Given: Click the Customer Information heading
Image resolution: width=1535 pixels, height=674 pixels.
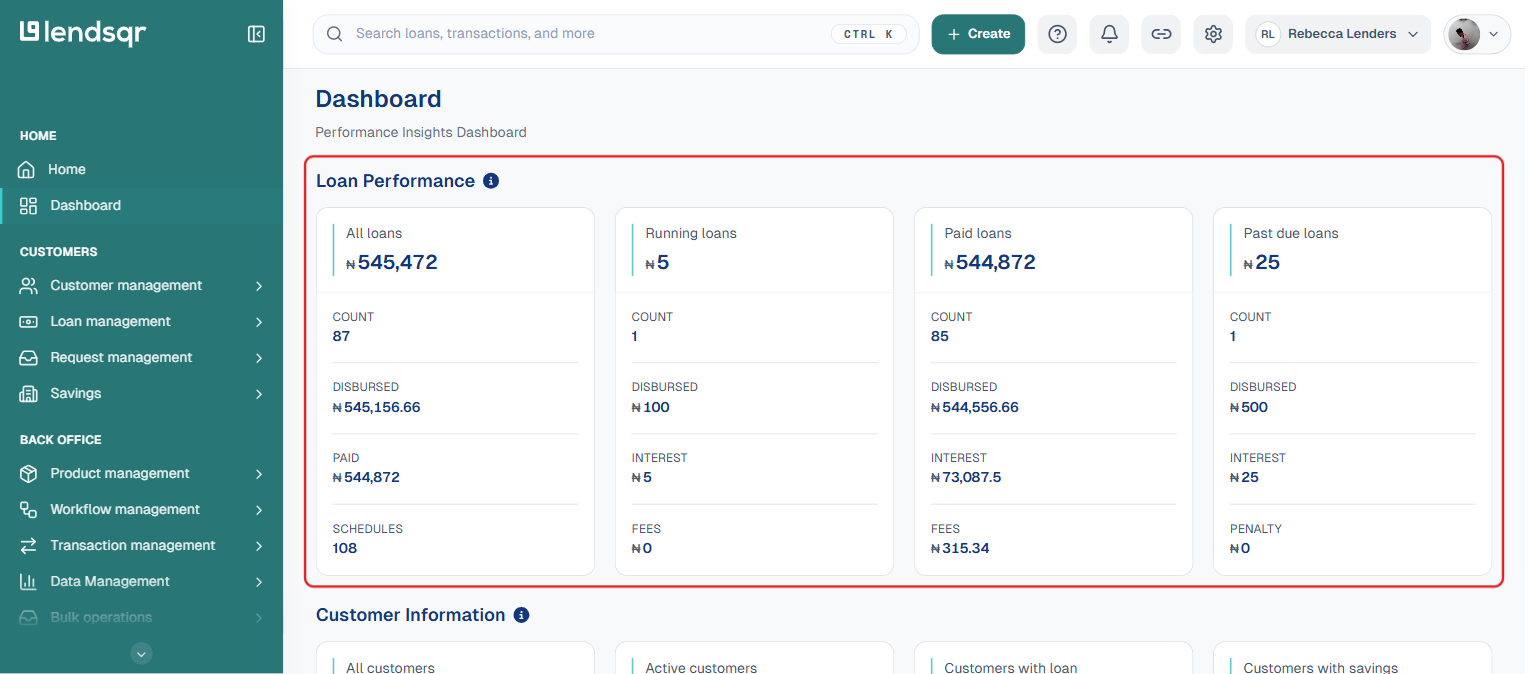Looking at the screenshot, I should tap(411, 615).
